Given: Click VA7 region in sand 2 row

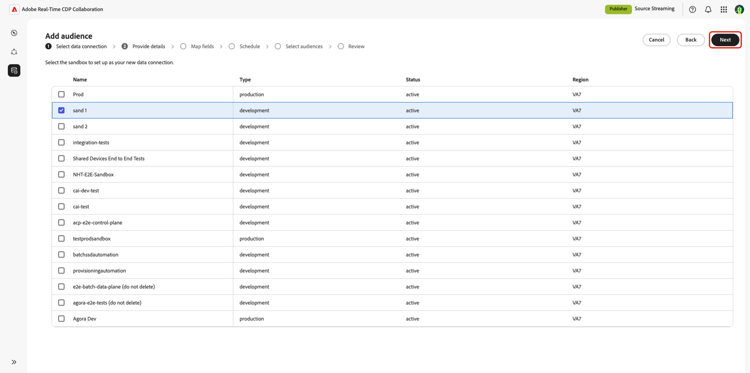Looking at the screenshot, I should pos(576,127).
